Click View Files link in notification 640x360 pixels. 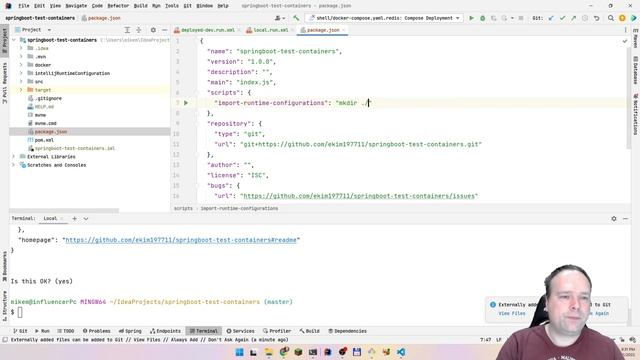click(512, 313)
